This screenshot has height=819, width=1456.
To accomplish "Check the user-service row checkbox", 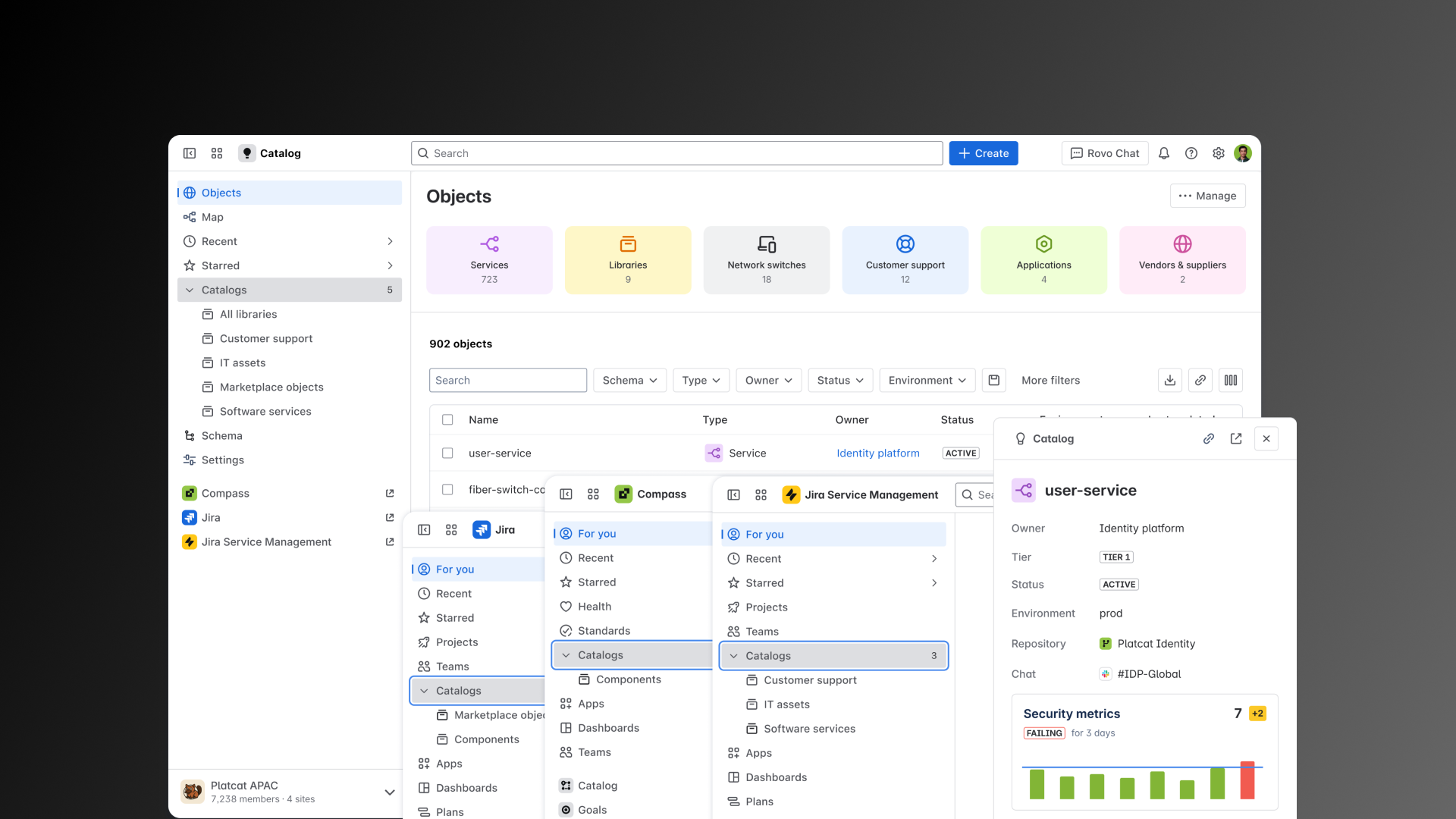I will click(x=447, y=453).
